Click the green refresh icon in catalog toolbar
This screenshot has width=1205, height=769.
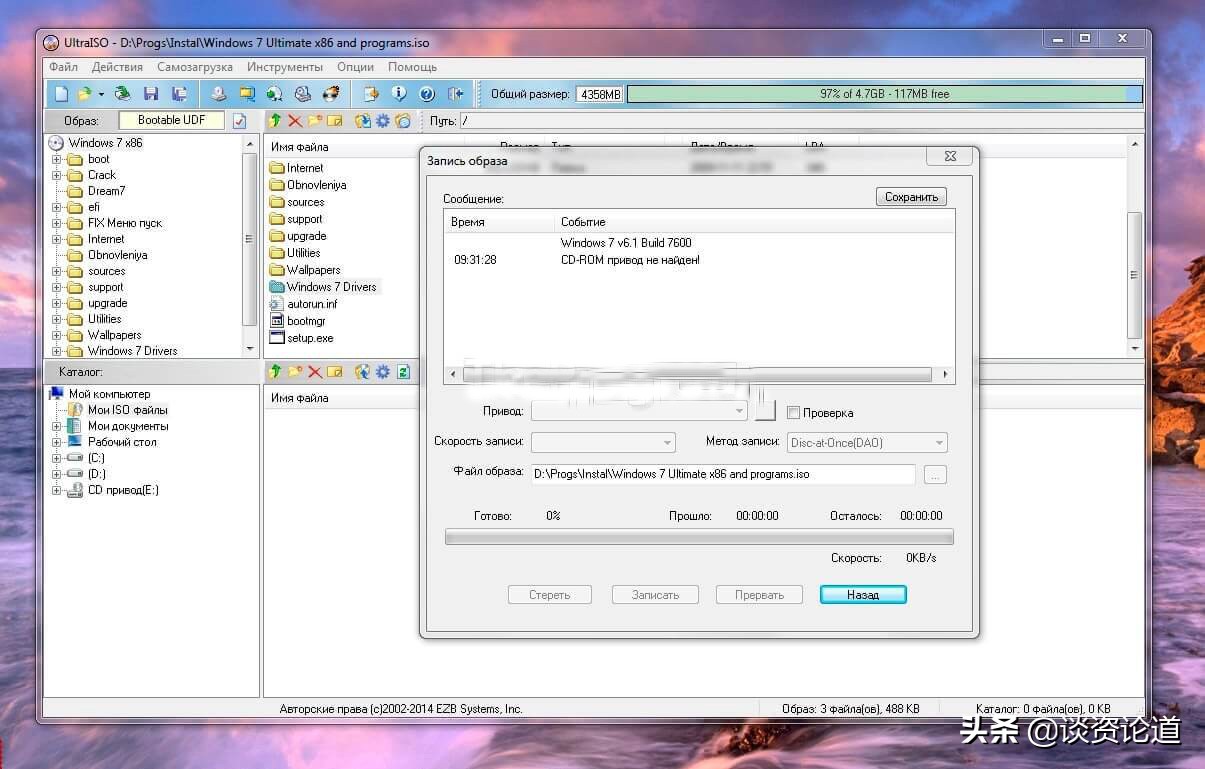coord(404,372)
